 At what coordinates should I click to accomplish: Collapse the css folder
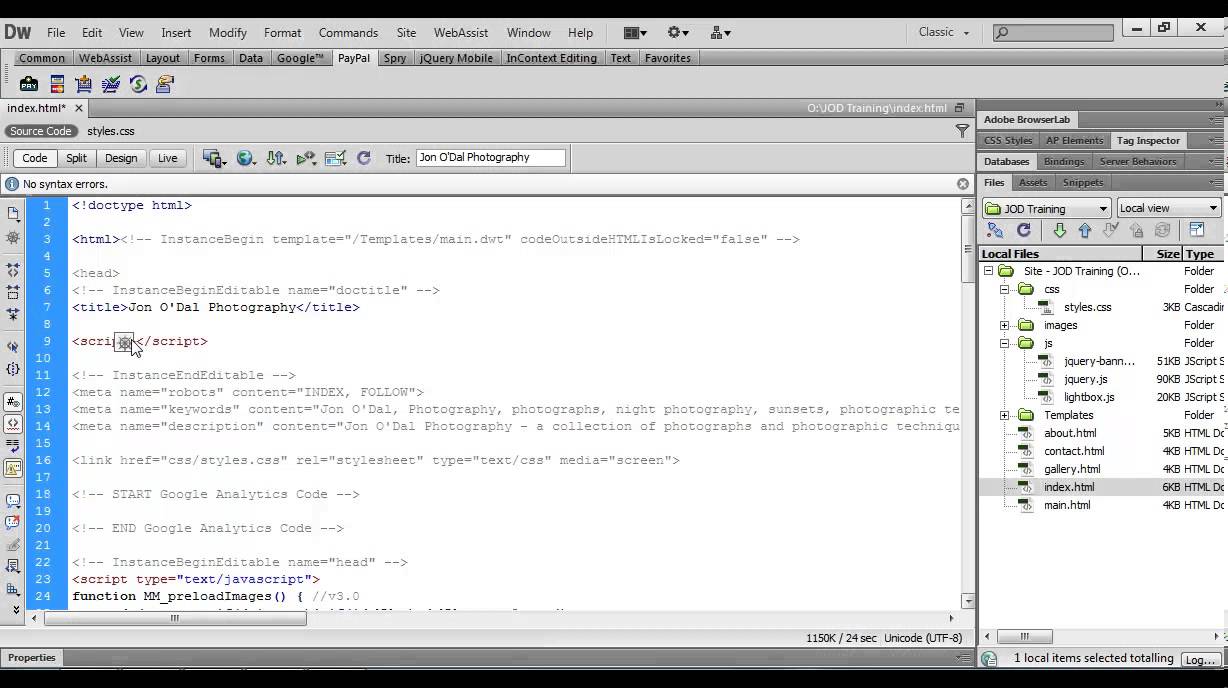coord(1005,289)
